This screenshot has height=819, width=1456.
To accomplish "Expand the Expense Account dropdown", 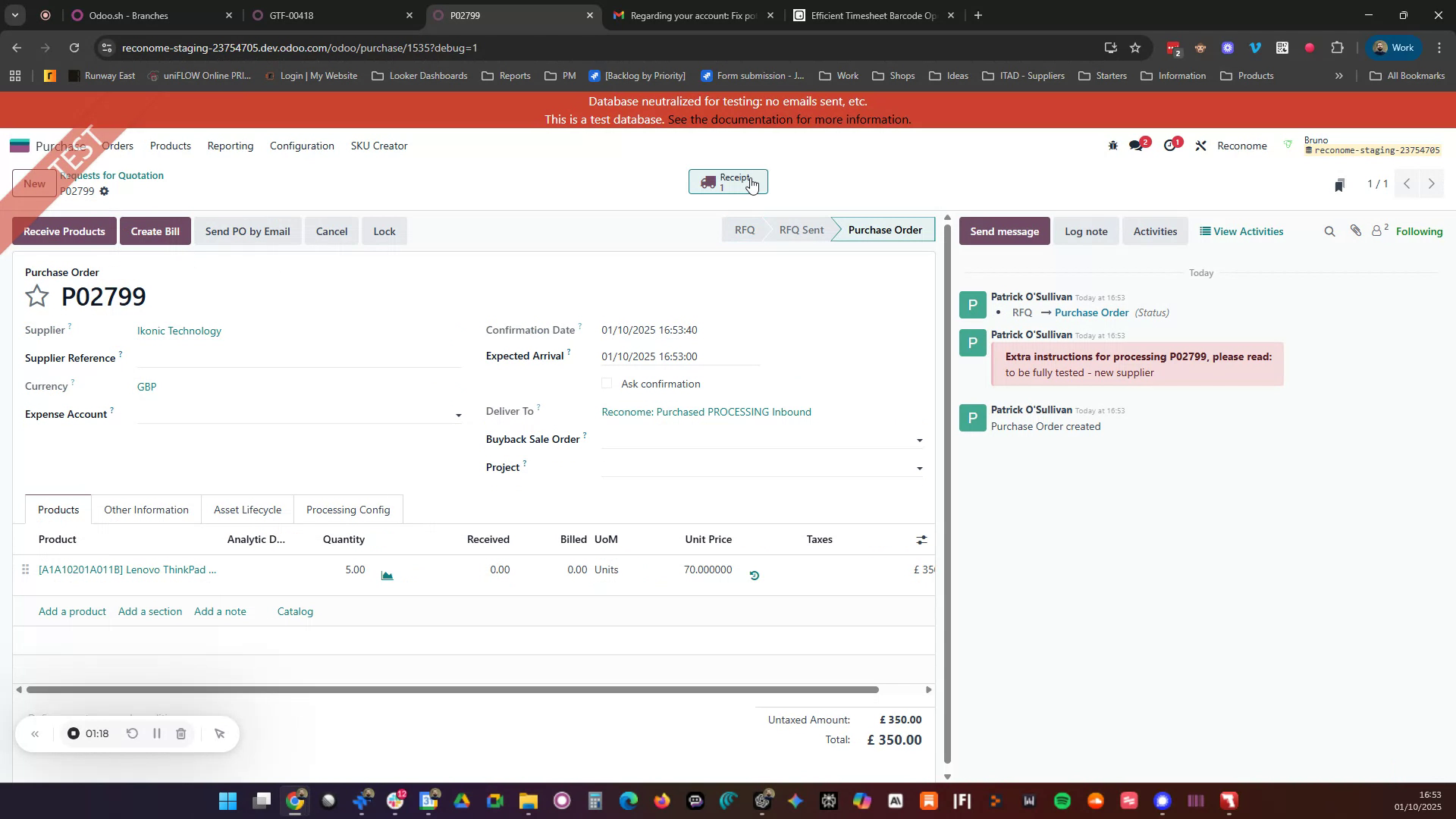I will [458, 415].
